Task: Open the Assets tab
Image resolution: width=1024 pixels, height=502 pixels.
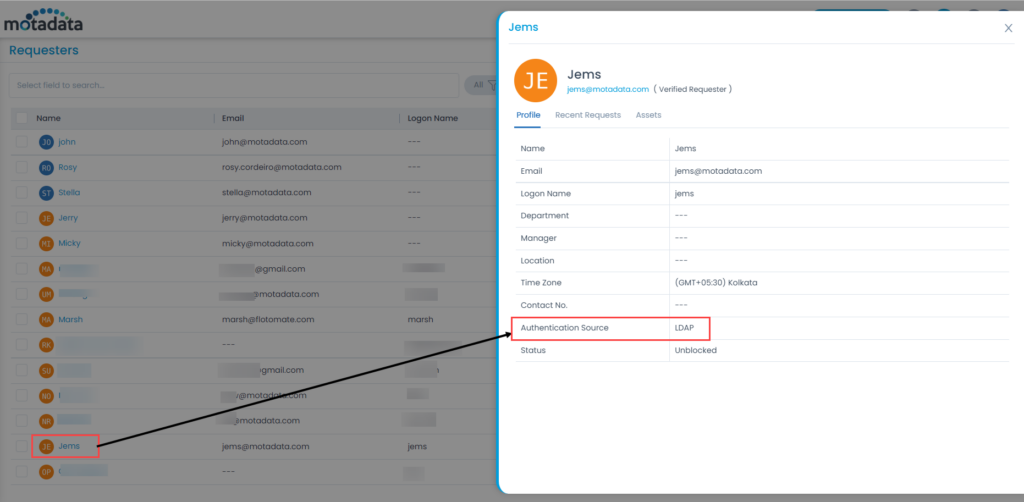Action: tap(648, 115)
